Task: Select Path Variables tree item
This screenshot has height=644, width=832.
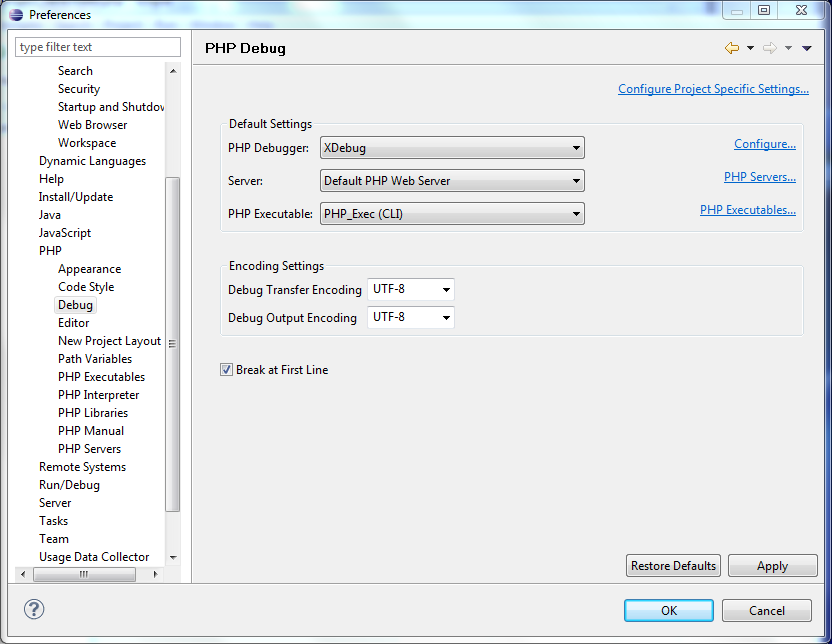Action: click(x=95, y=359)
